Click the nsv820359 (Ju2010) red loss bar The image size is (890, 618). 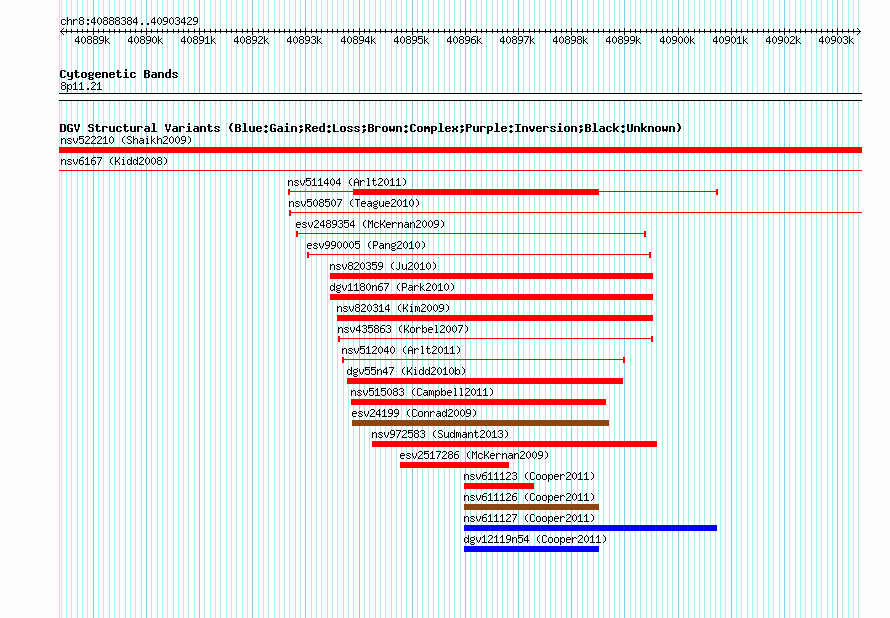tap(492, 276)
